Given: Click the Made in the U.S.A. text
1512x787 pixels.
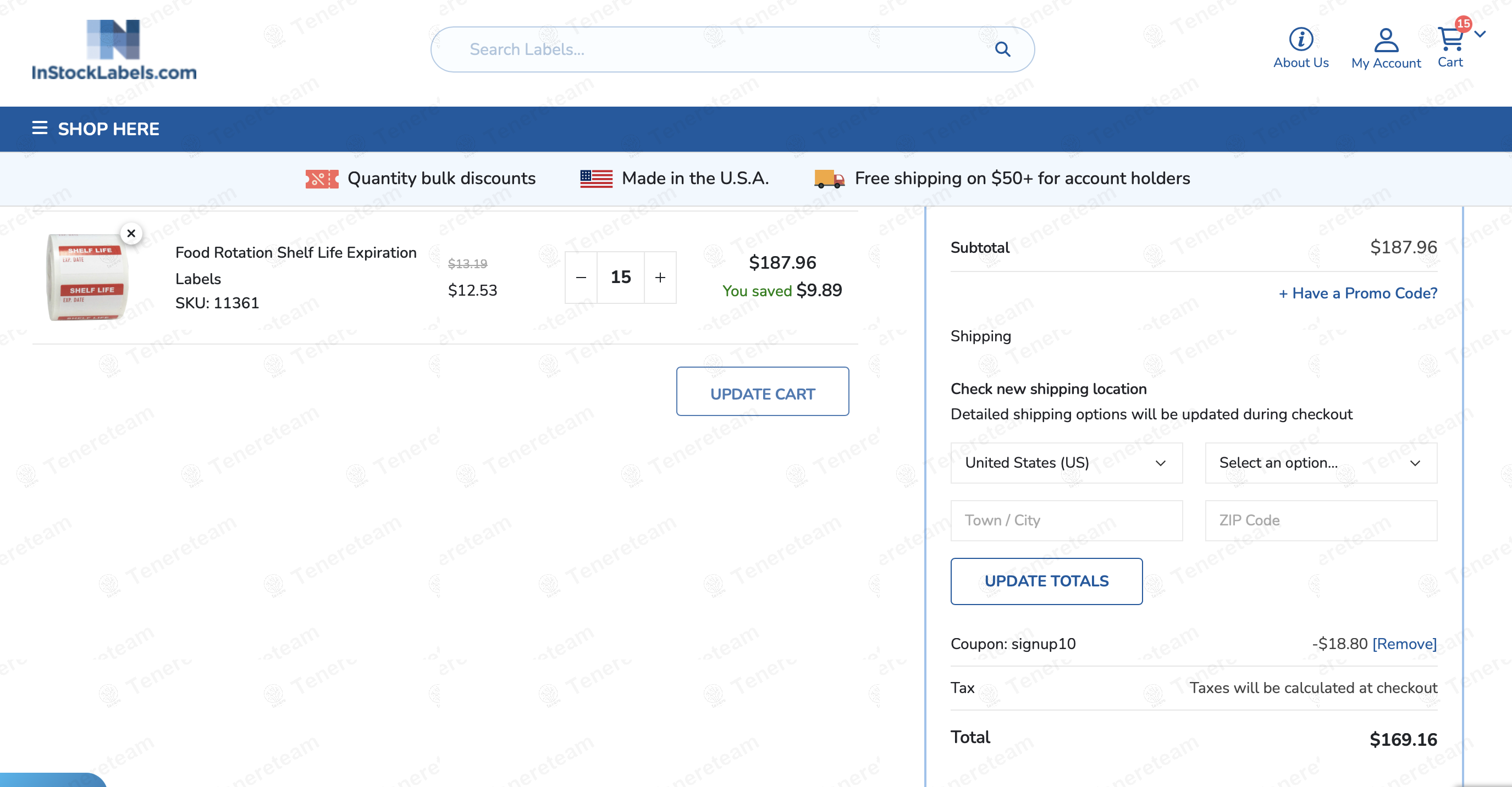Looking at the screenshot, I should 695,179.
